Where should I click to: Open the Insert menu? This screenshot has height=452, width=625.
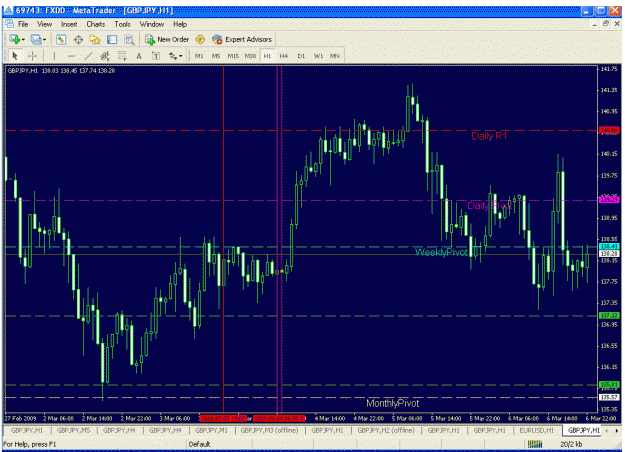(x=69, y=24)
